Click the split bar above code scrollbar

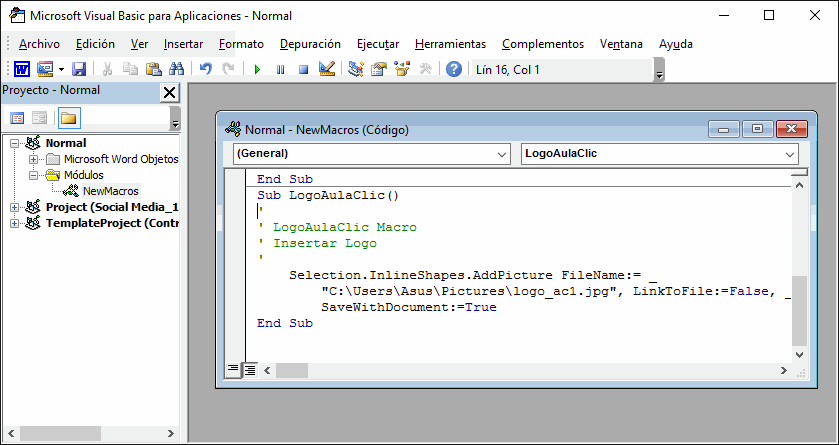point(799,172)
